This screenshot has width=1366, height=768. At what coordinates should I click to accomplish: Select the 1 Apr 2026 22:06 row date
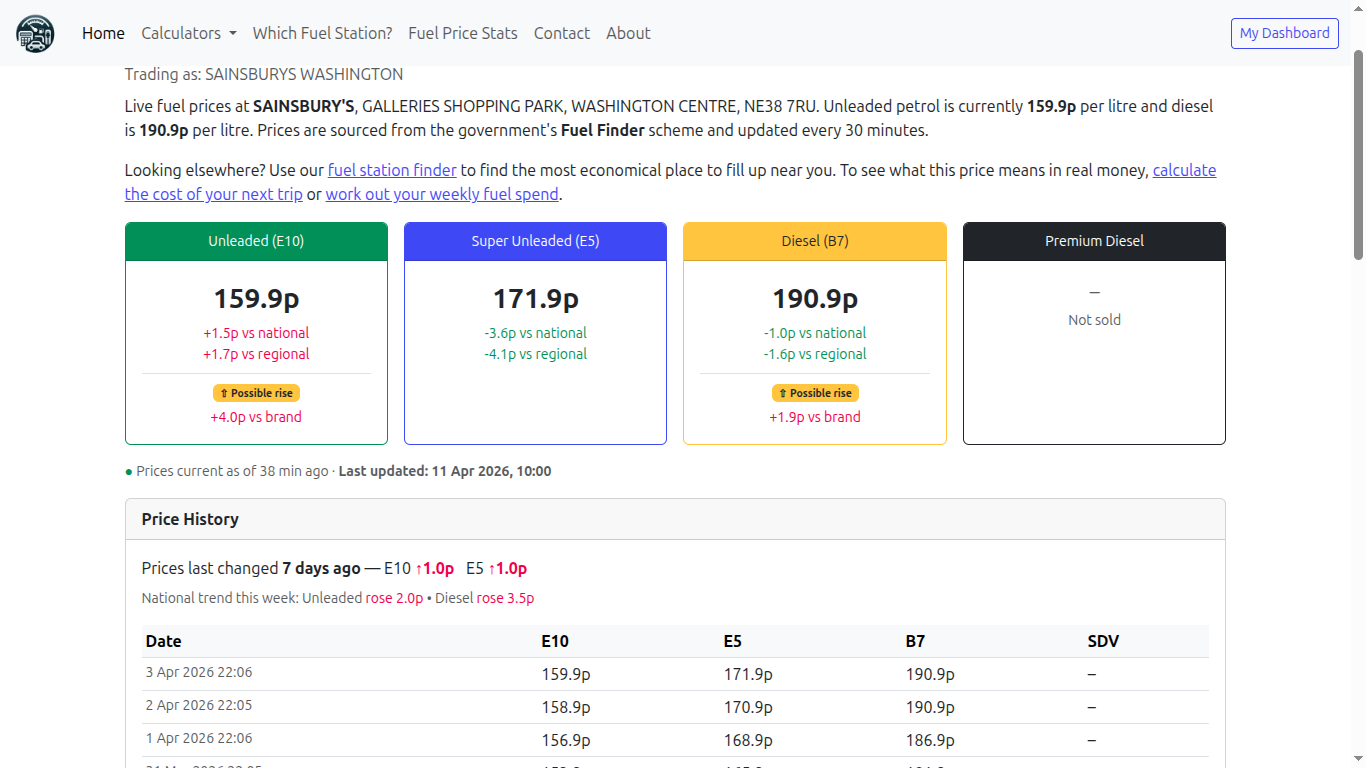pos(199,738)
